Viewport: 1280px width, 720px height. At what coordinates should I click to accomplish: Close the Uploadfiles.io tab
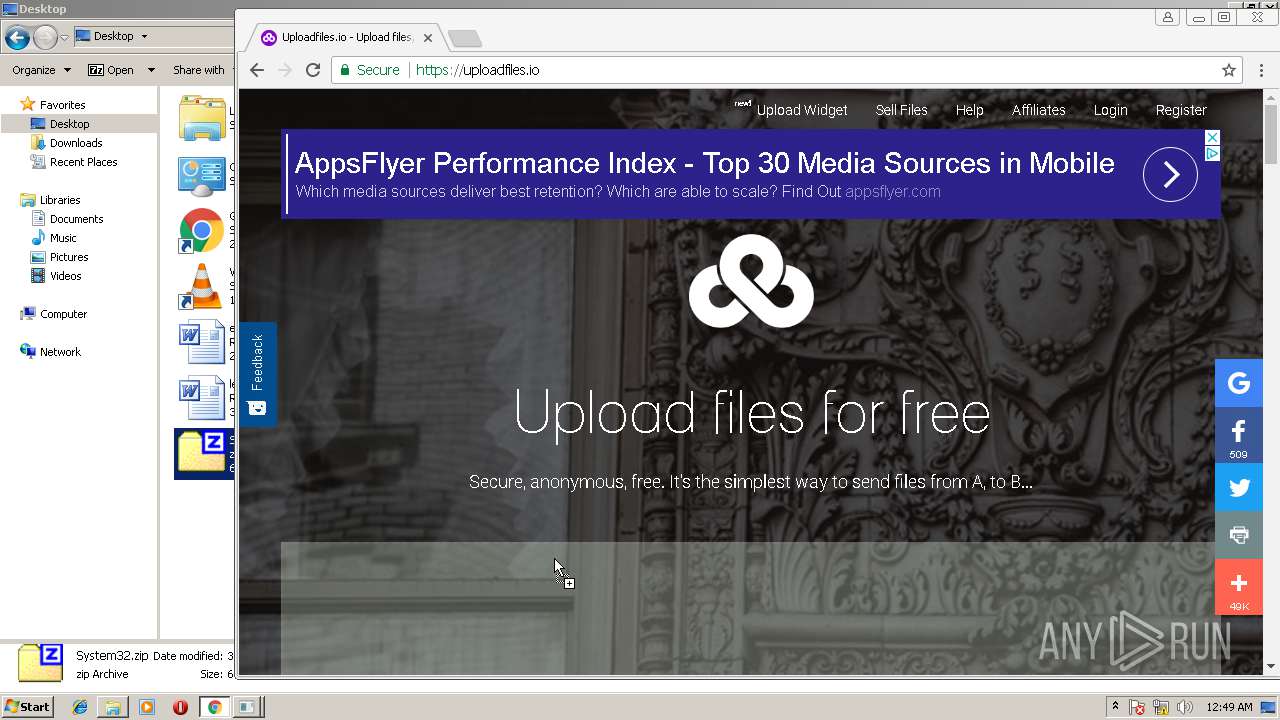coord(428,38)
